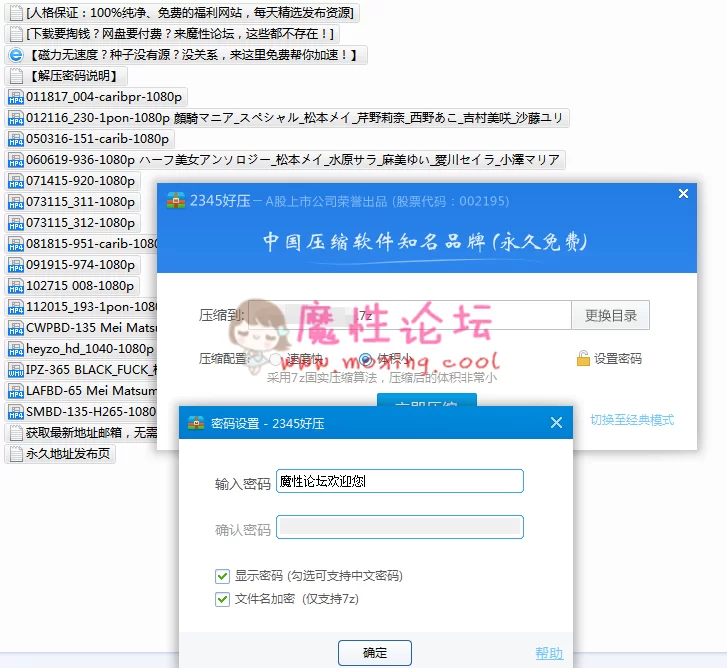Select the 人格保证 text file name

[x=190, y=13]
